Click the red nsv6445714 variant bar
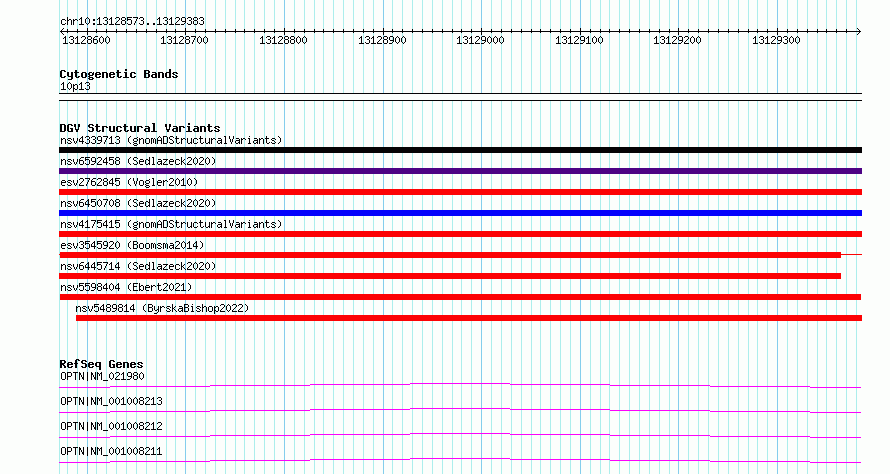 [x=450, y=276]
